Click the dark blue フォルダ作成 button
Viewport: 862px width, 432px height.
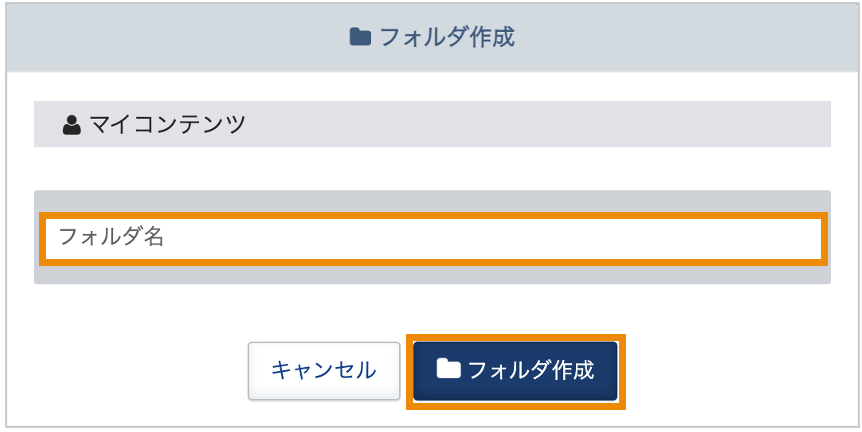515,371
